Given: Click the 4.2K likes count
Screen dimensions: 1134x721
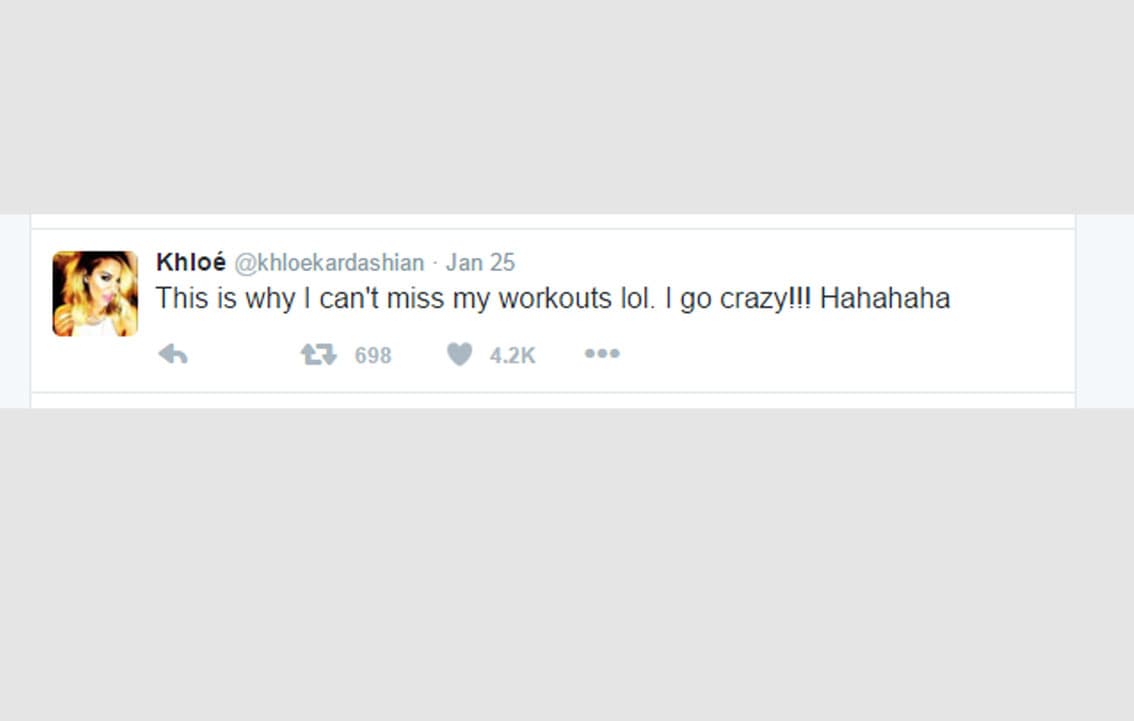Looking at the screenshot, I should (512, 355).
